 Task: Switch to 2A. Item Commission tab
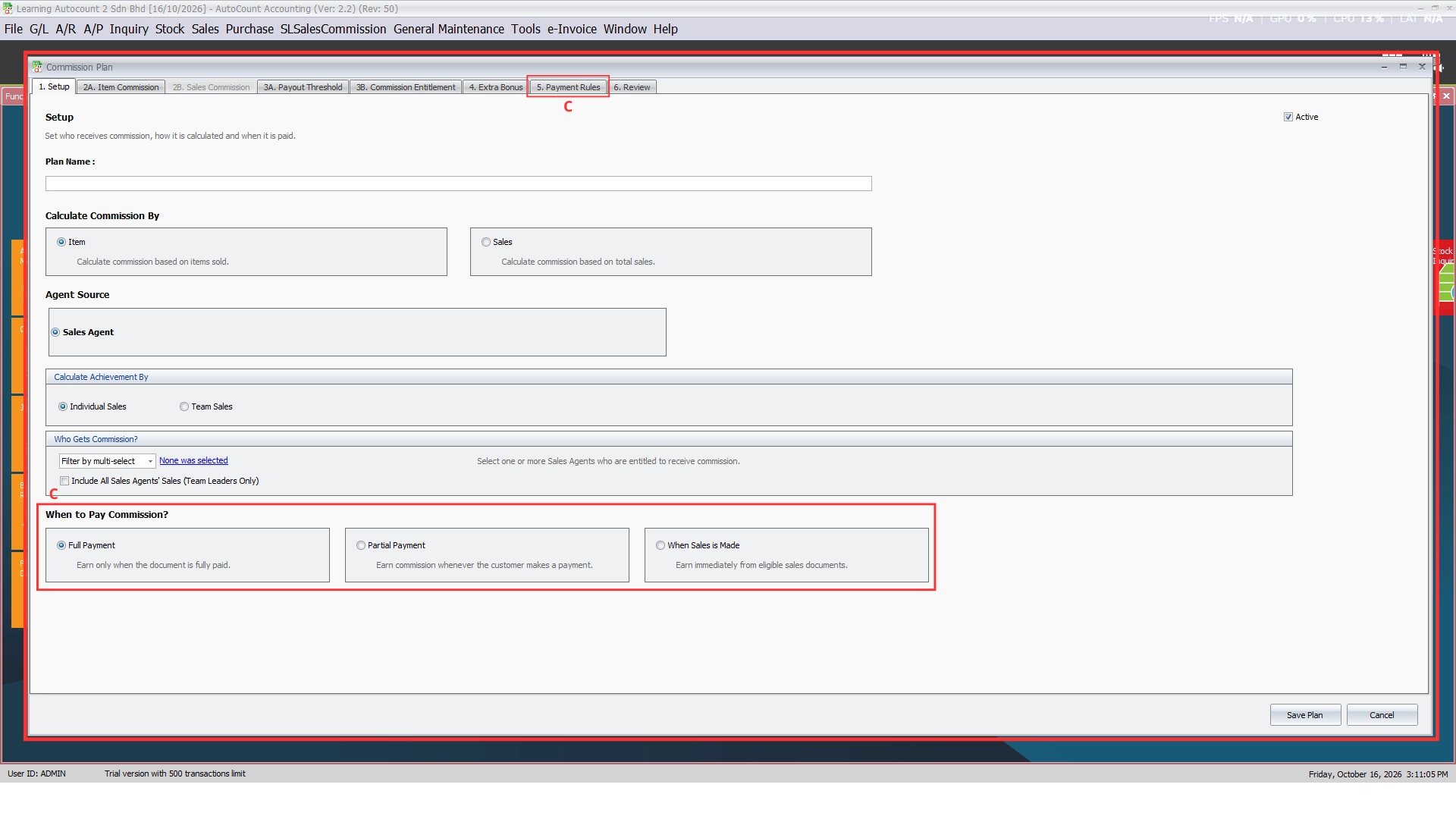click(121, 87)
